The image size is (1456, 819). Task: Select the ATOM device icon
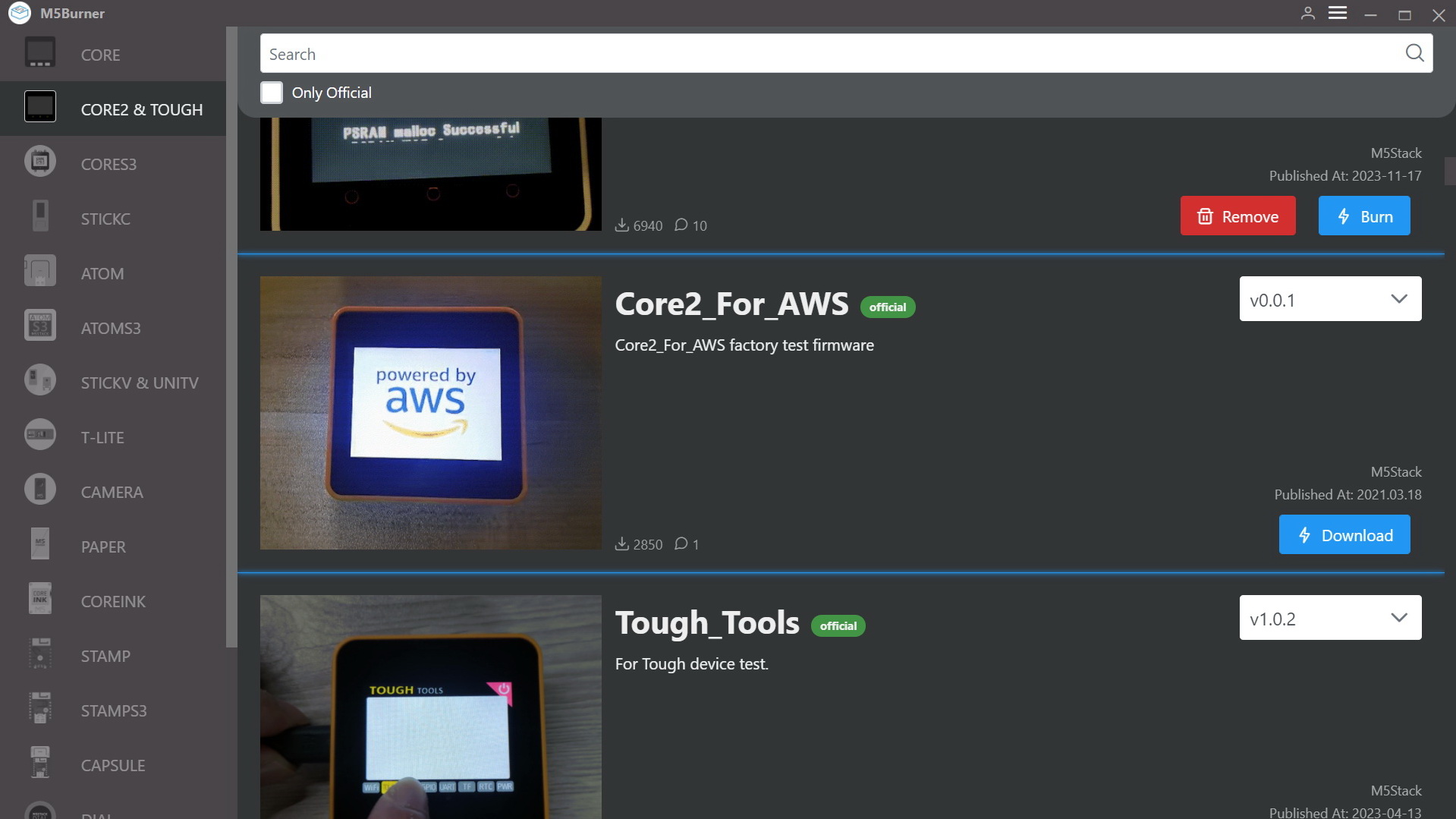click(x=40, y=271)
